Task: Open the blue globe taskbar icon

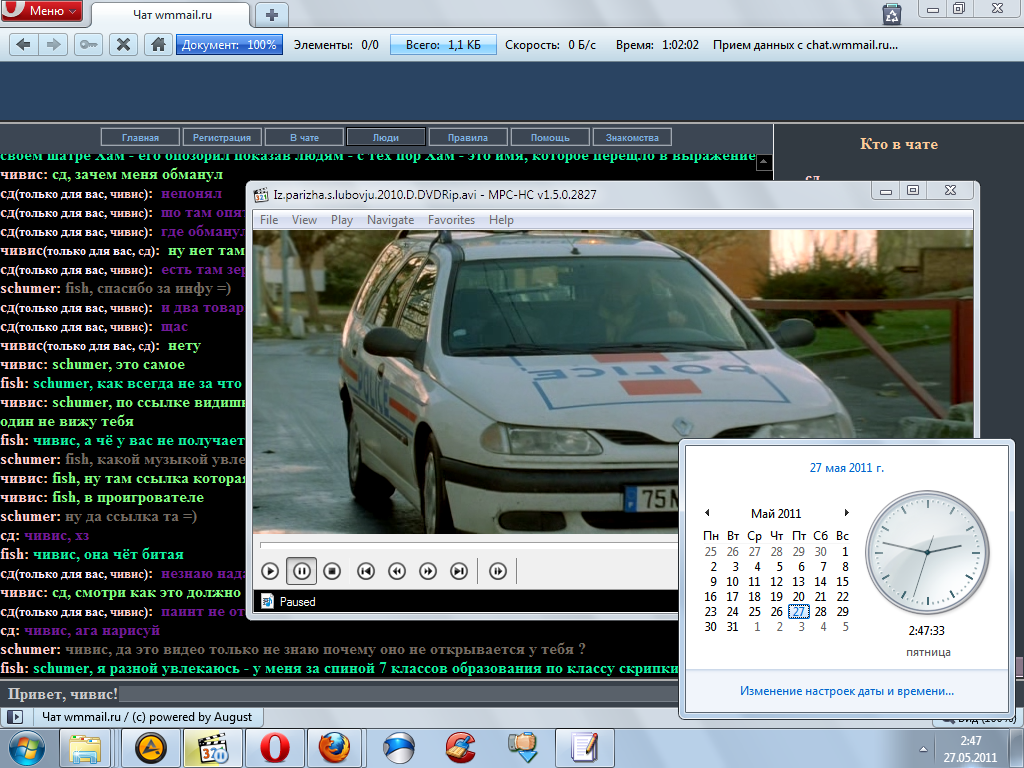Action: [x=398, y=748]
